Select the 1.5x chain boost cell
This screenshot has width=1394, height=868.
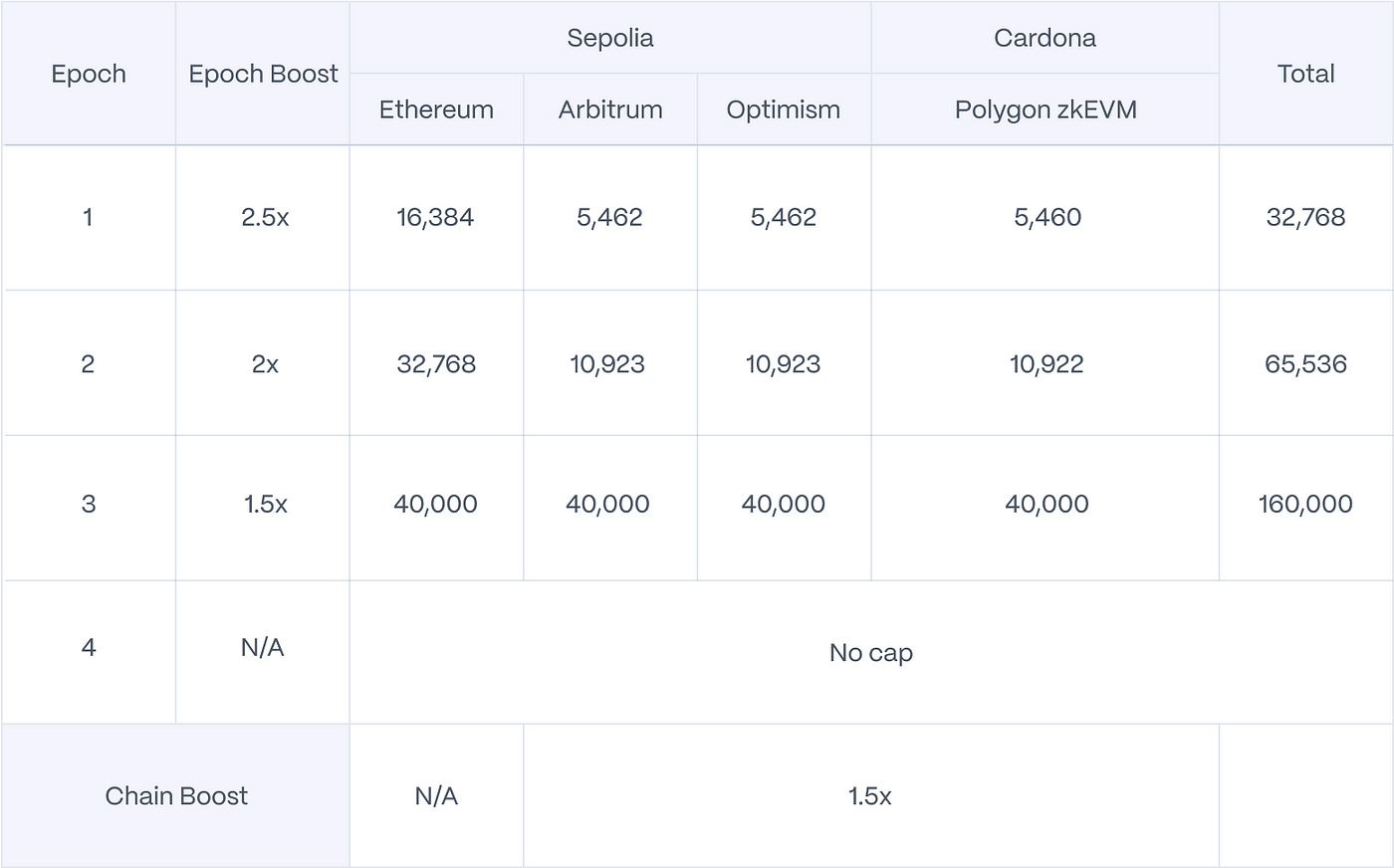pyautogui.click(x=871, y=796)
